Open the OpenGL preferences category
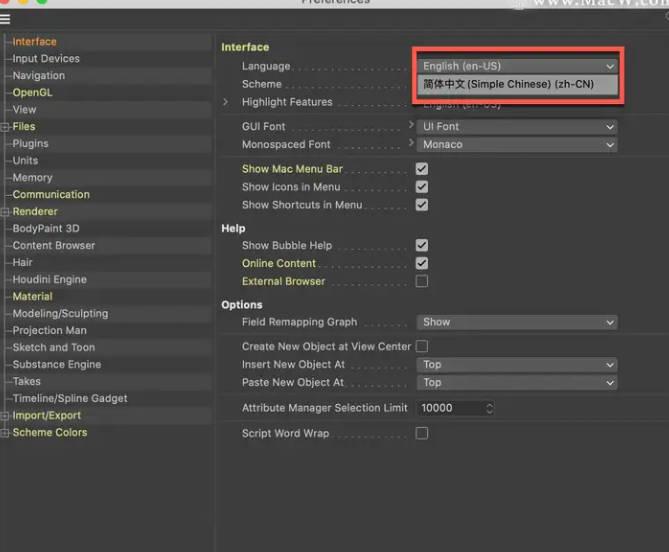 pyautogui.click(x=33, y=93)
